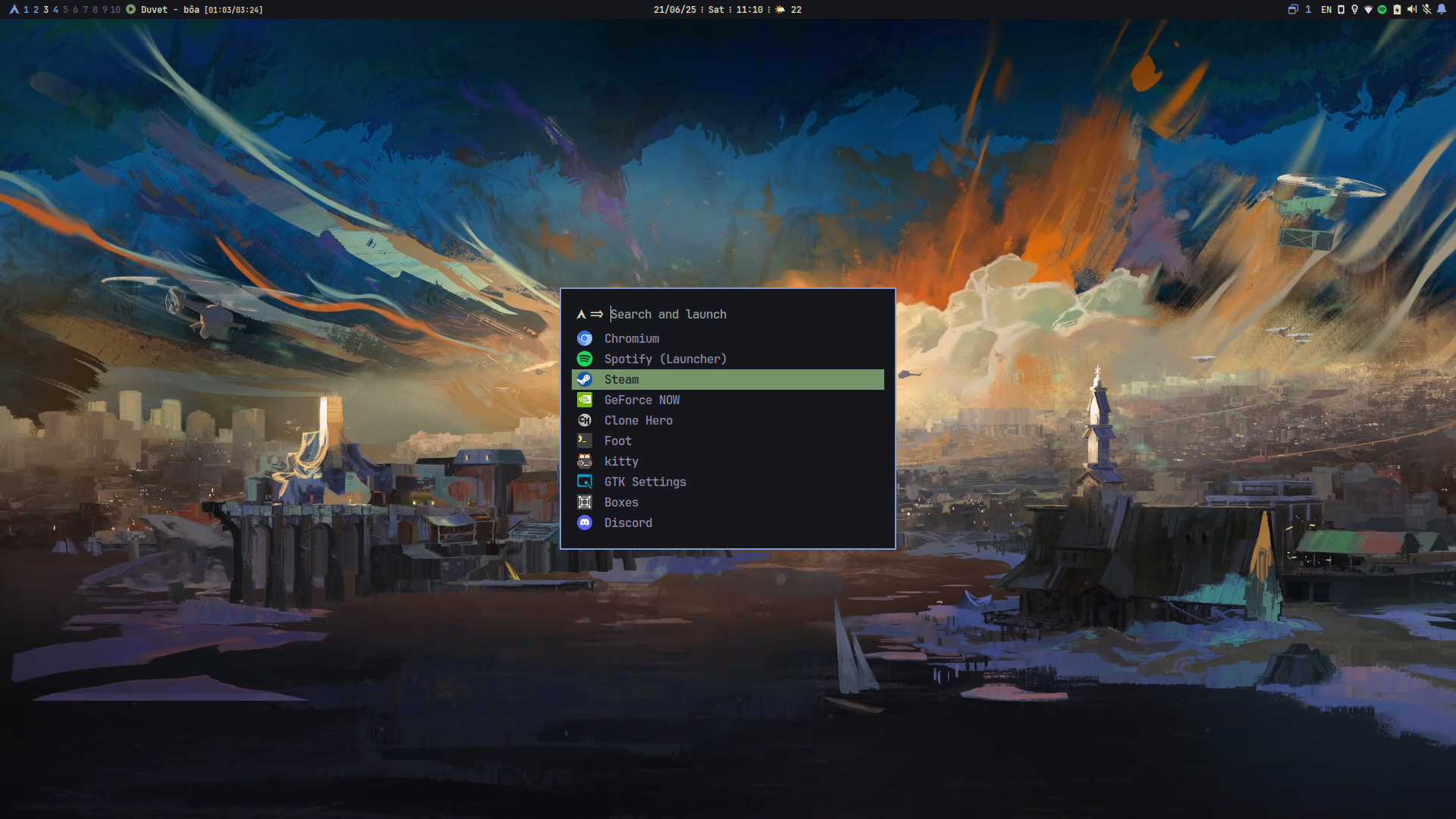1456x819 pixels.
Task: Switch to workspace 2 in top bar
Action: click(36, 9)
